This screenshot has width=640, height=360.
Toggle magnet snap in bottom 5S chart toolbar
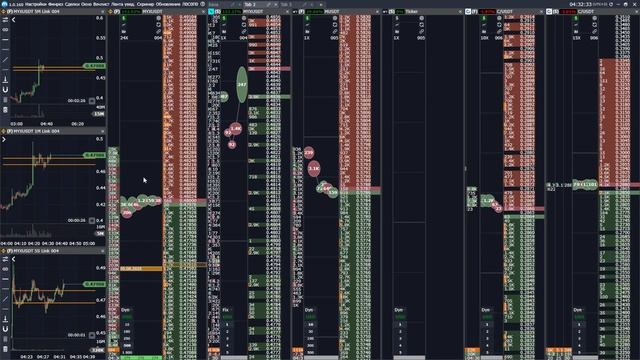coord(5,329)
